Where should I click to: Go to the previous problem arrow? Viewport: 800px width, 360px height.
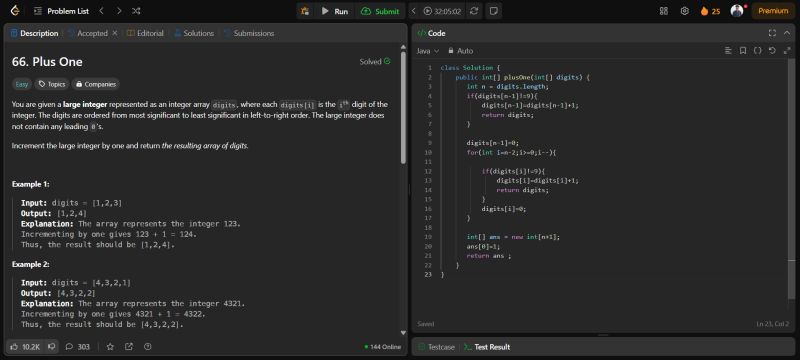coord(101,11)
